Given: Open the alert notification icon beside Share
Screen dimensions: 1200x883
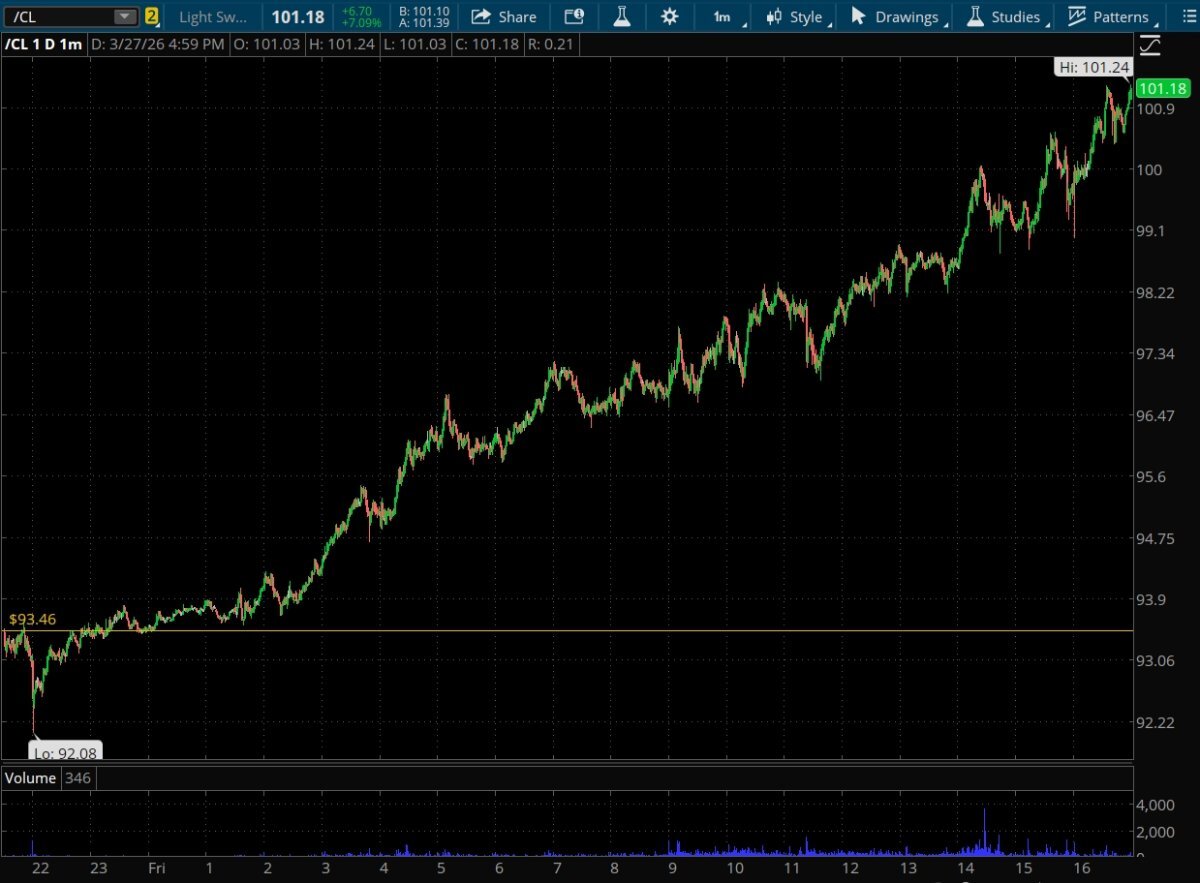Looking at the screenshot, I should [x=573, y=17].
